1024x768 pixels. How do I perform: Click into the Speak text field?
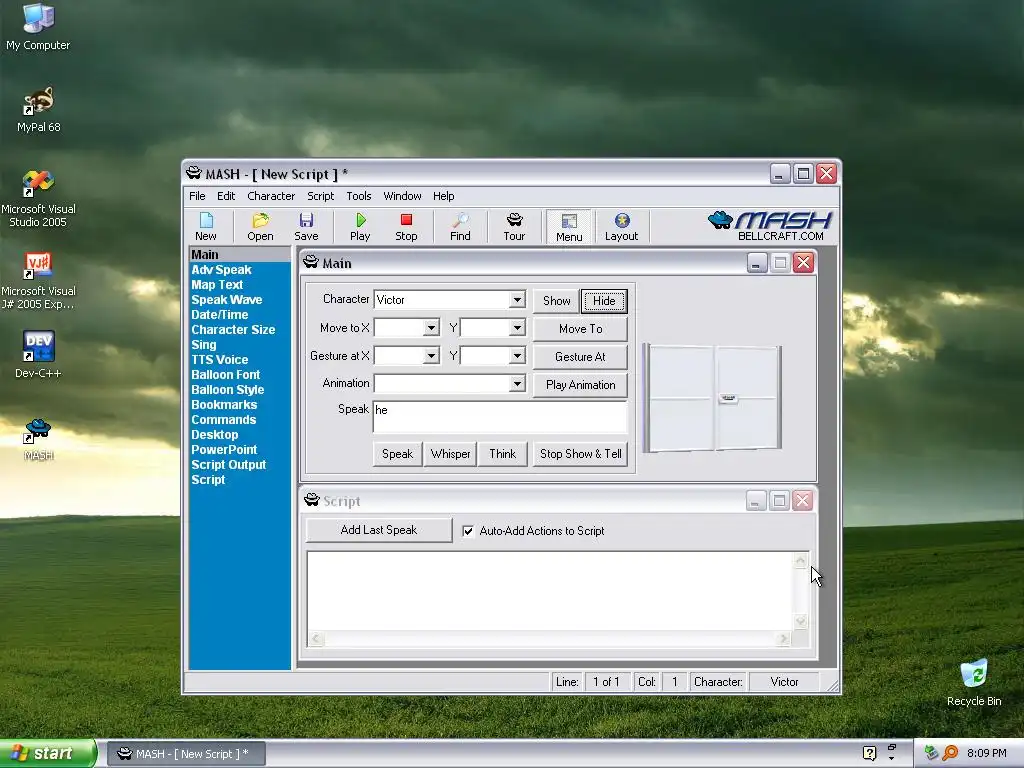coord(500,417)
